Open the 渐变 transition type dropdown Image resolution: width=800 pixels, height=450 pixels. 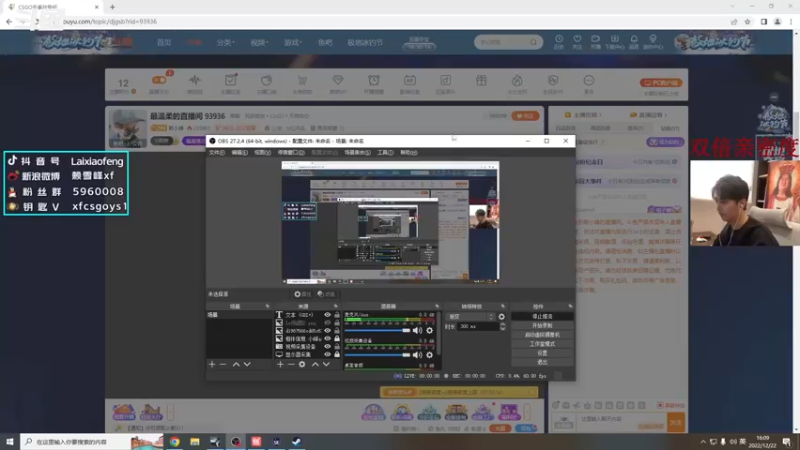[470, 317]
